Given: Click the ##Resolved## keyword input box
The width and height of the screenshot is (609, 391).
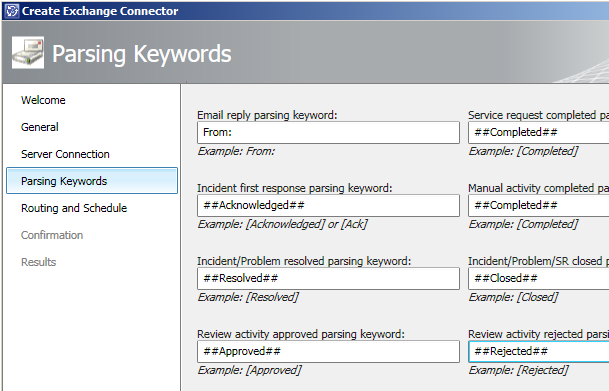Looking at the screenshot, I should tap(328, 278).
